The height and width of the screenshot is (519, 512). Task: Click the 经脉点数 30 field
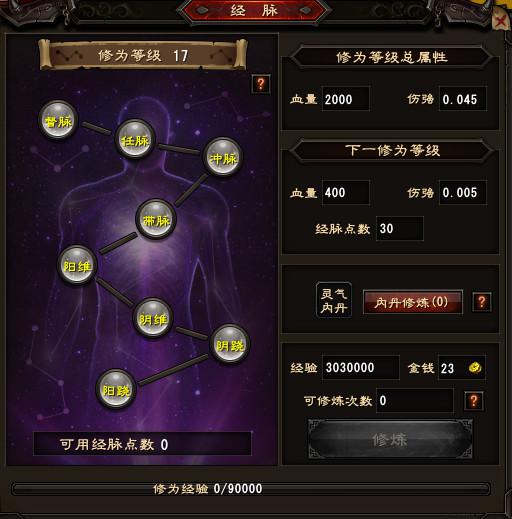point(400,229)
